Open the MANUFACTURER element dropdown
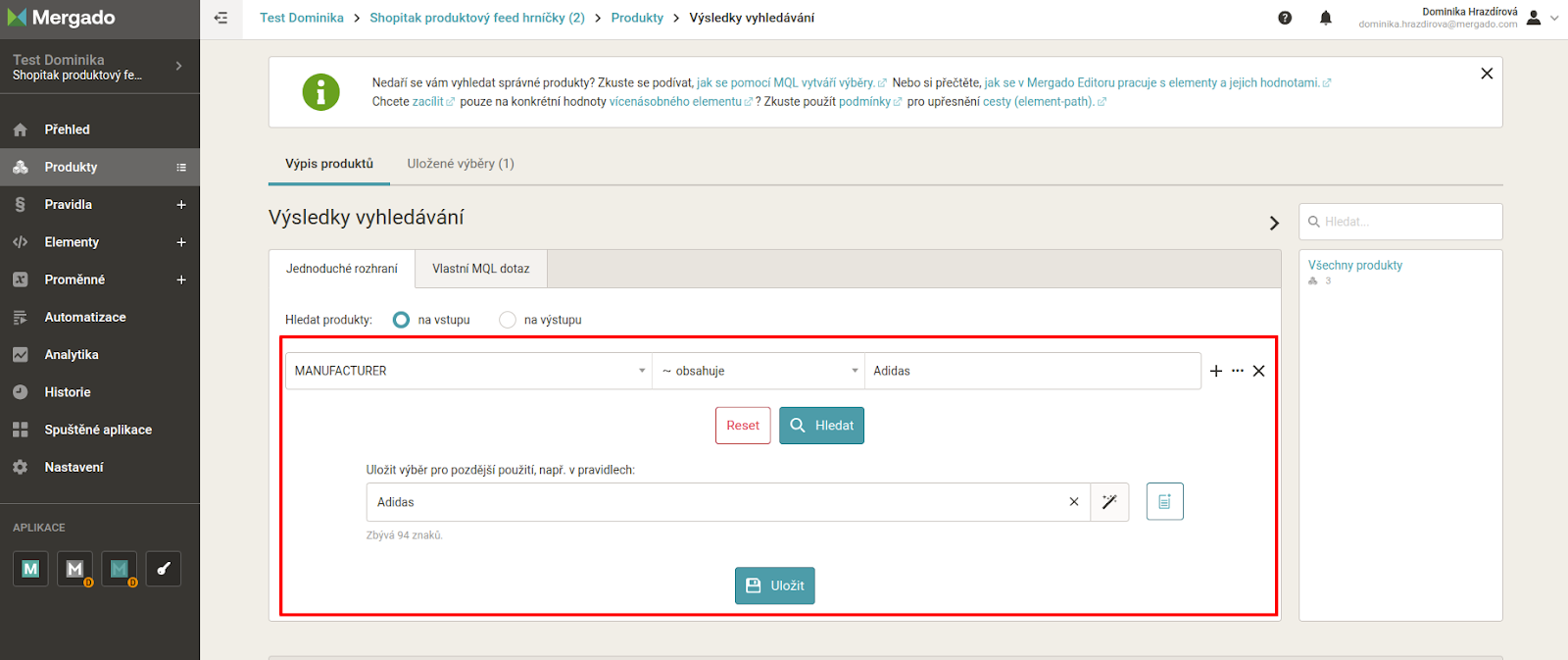Screen dimensions: 1568x660 (468, 371)
